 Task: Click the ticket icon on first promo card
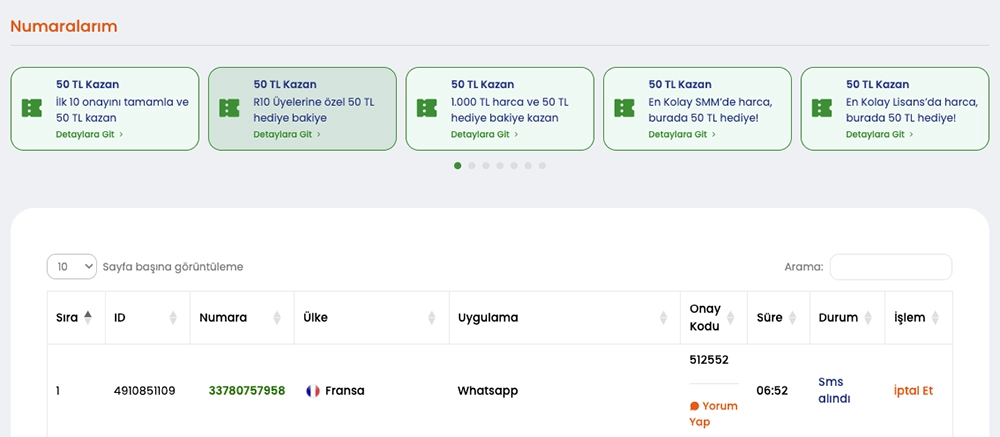click(x=33, y=108)
